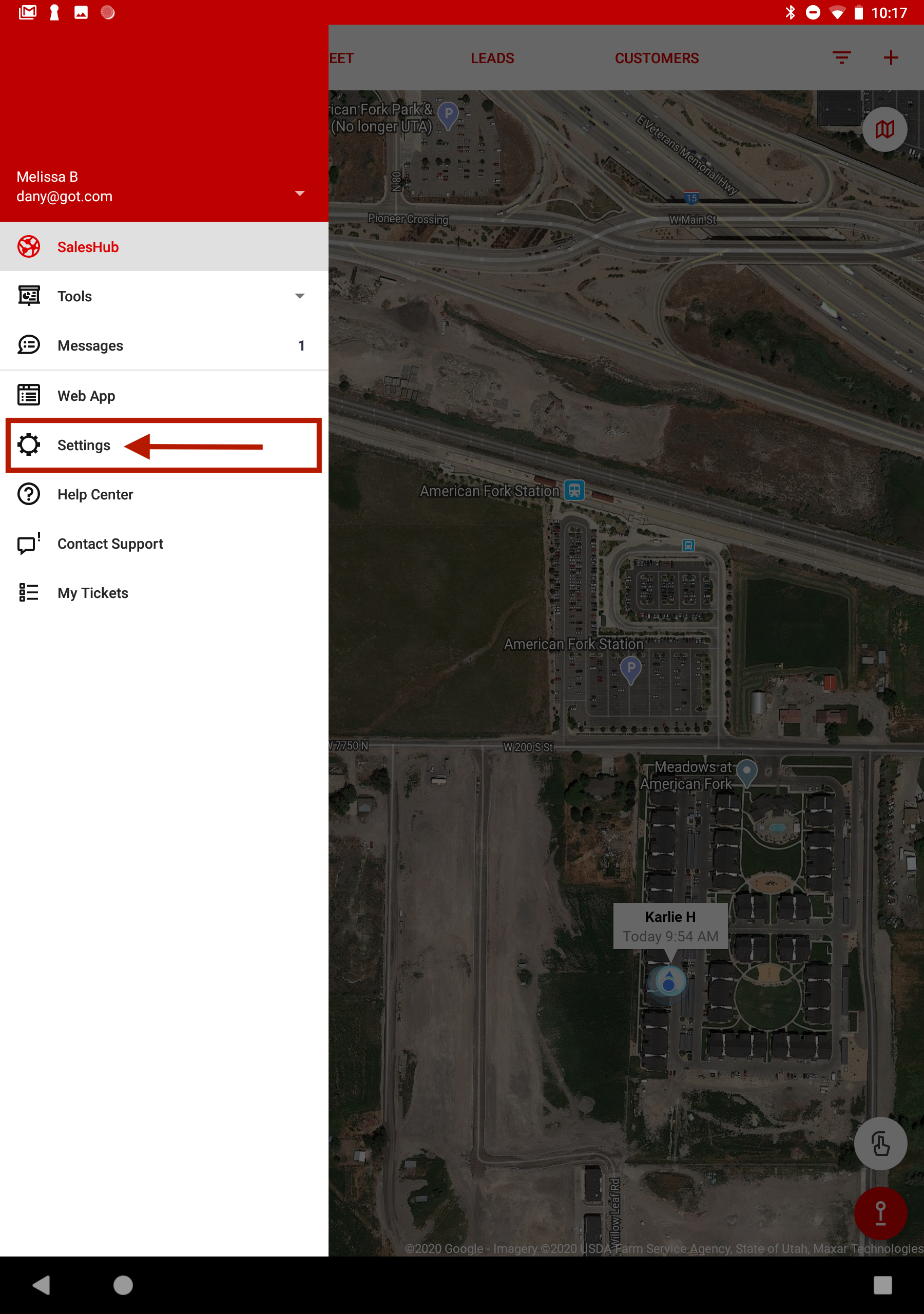Tap the American Fork Station parking marker
The image size is (924, 1314).
[x=631, y=670]
